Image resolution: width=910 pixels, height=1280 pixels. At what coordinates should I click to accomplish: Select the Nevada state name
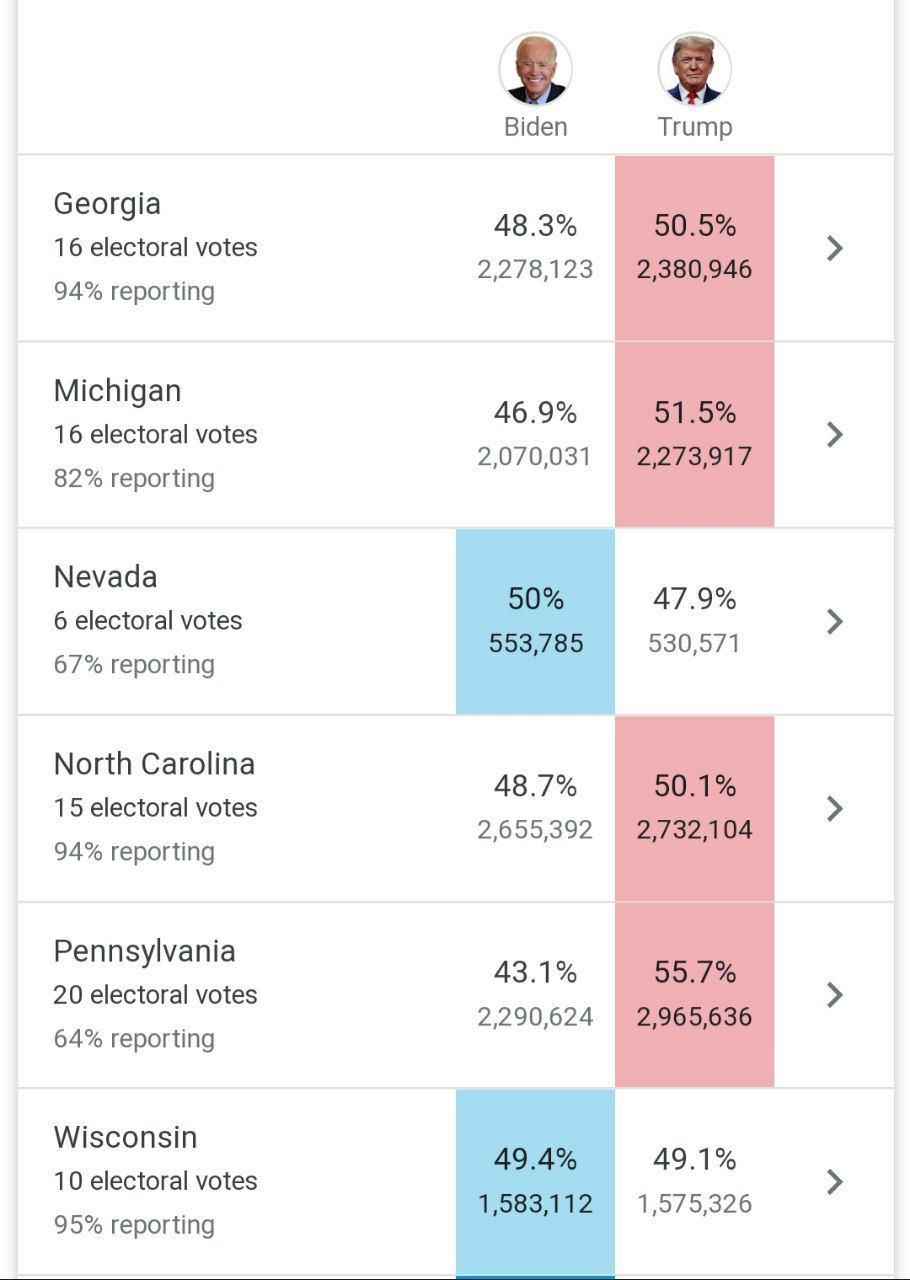pyautogui.click(x=105, y=577)
